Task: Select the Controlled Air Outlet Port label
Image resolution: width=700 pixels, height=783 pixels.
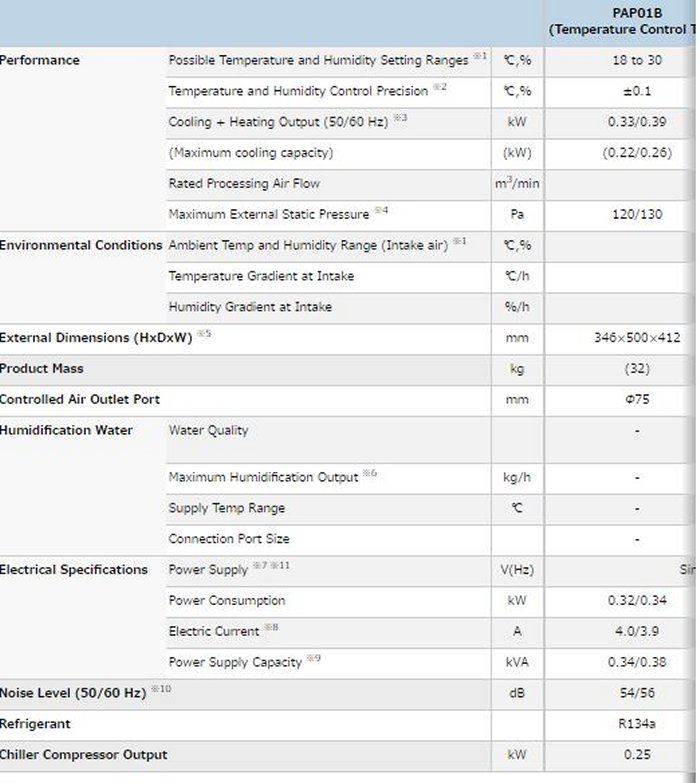Action: pos(79,399)
